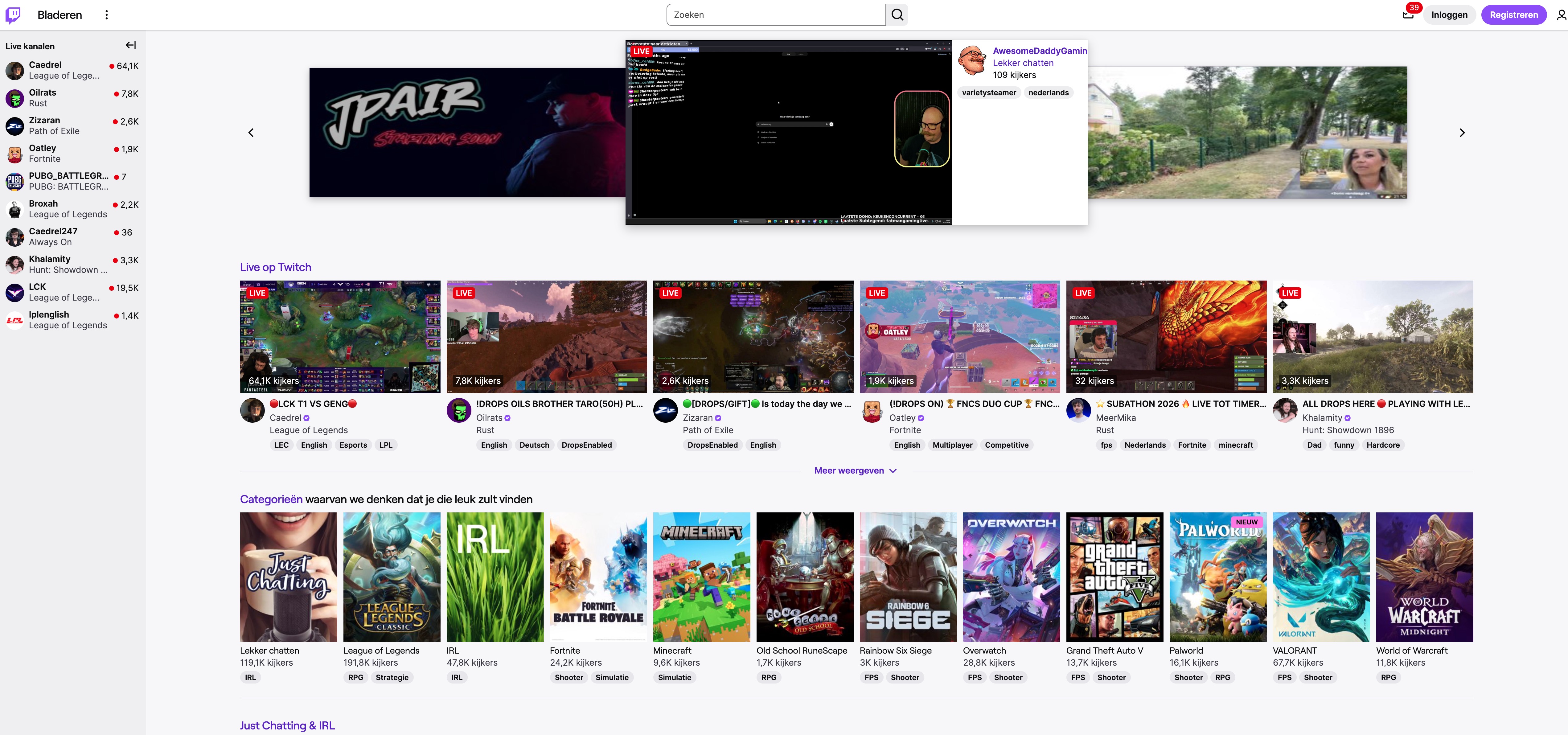
Task: Open Khalamity avatar in sidebar
Action: [x=14, y=264]
